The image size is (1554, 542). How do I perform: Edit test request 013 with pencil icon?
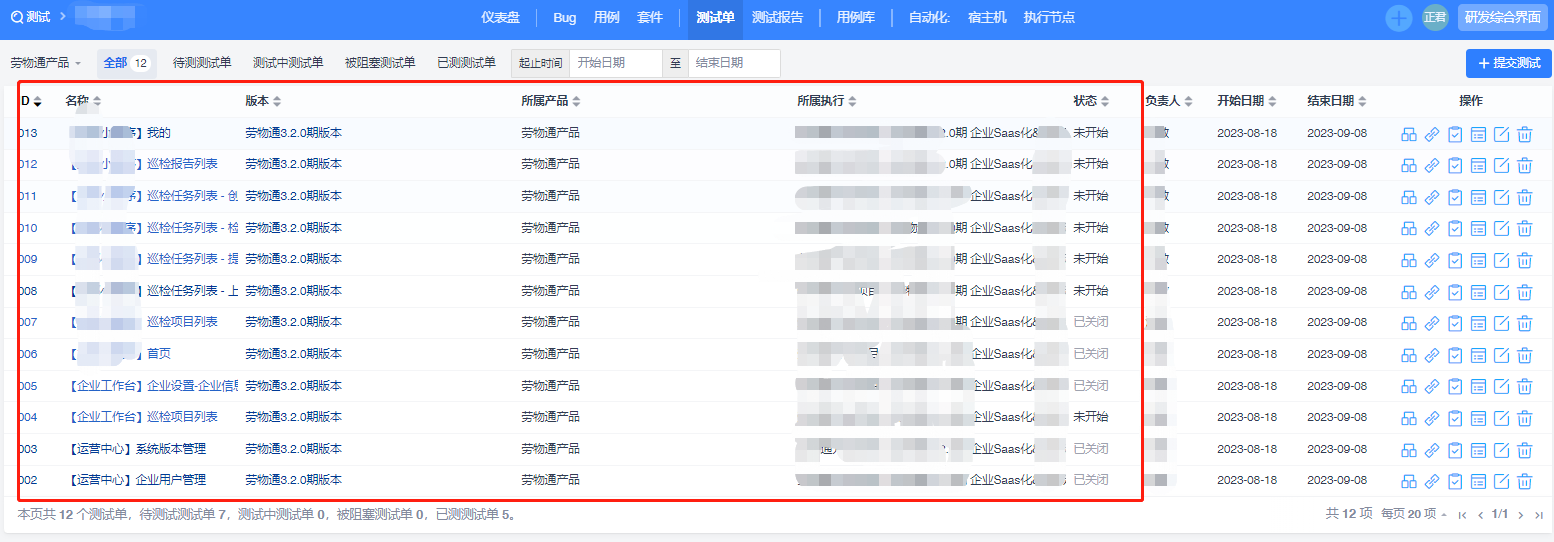point(1501,134)
